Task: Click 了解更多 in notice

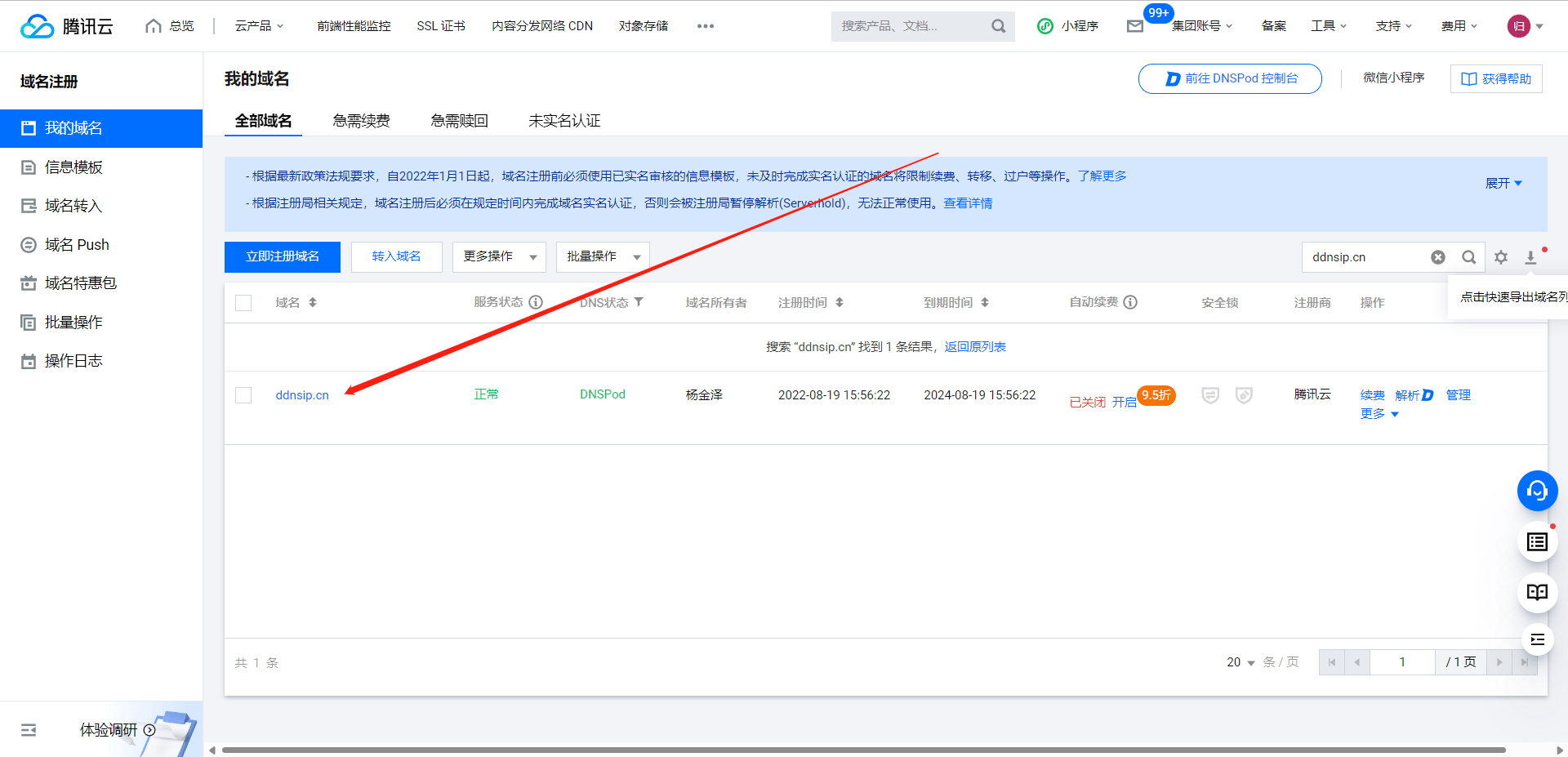Action: click(1102, 176)
